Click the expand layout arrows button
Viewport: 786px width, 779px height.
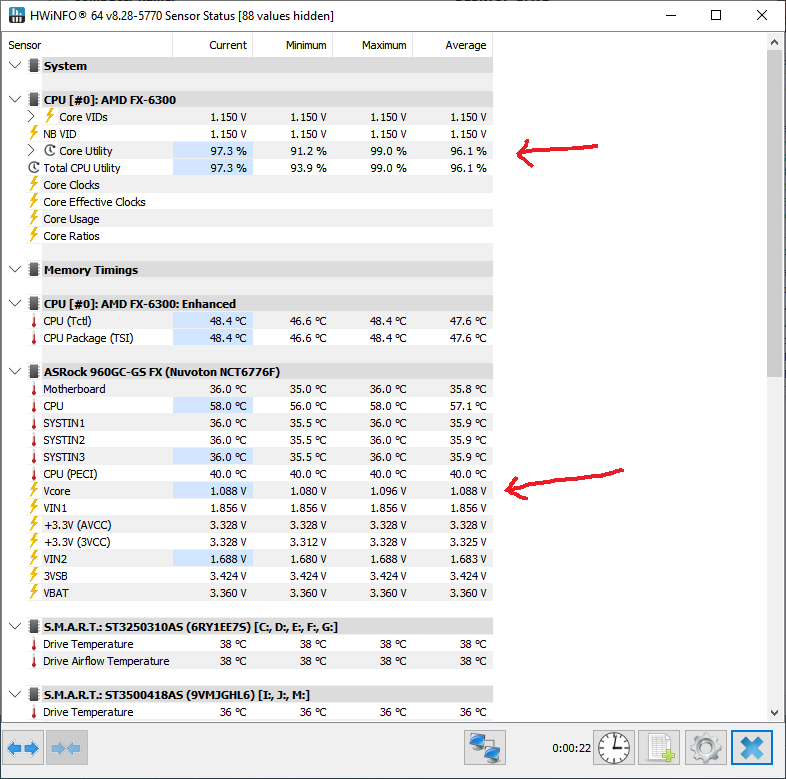pos(23,748)
